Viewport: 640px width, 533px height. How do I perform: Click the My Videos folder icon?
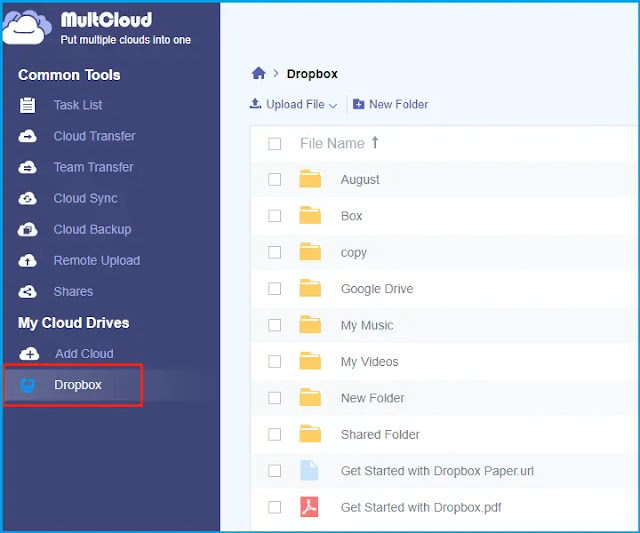(310, 361)
